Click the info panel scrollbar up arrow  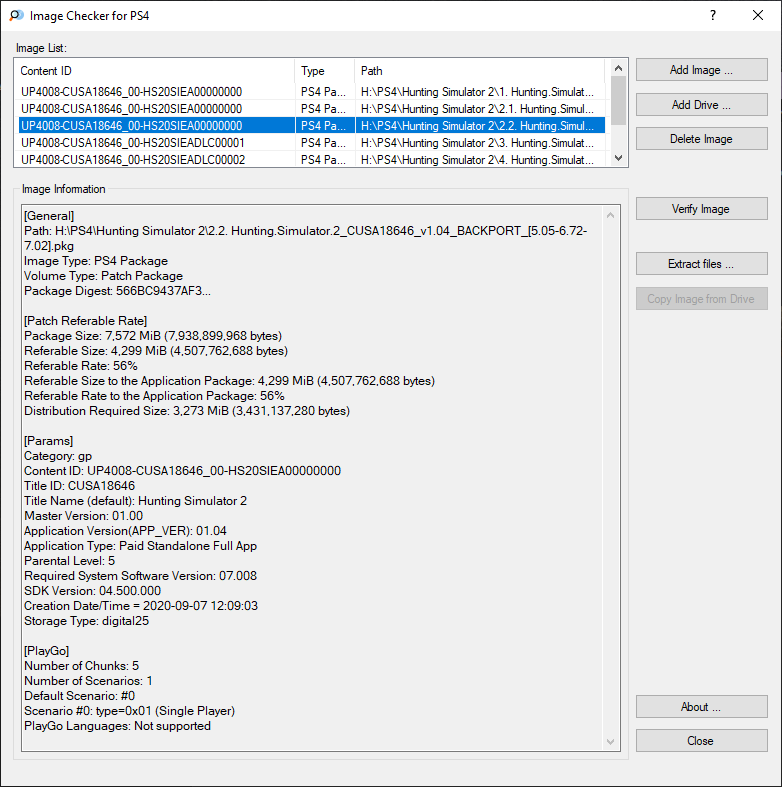[610, 215]
